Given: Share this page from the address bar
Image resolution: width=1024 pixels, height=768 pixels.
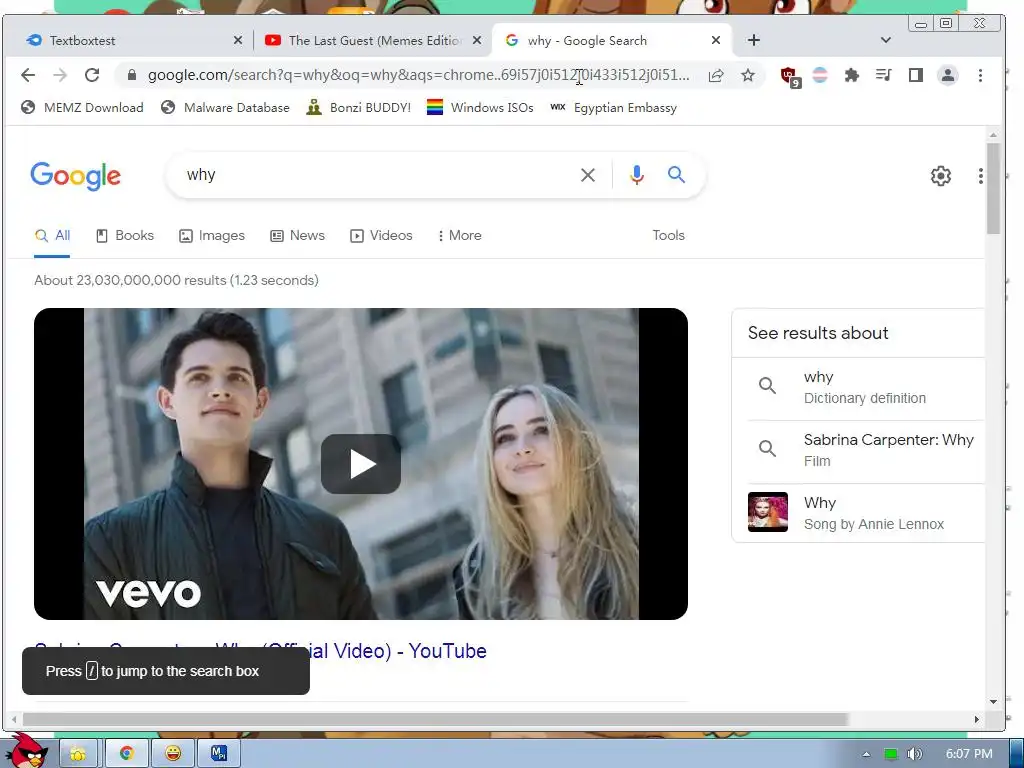Looking at the screenshot, I should tap(716, 75).
